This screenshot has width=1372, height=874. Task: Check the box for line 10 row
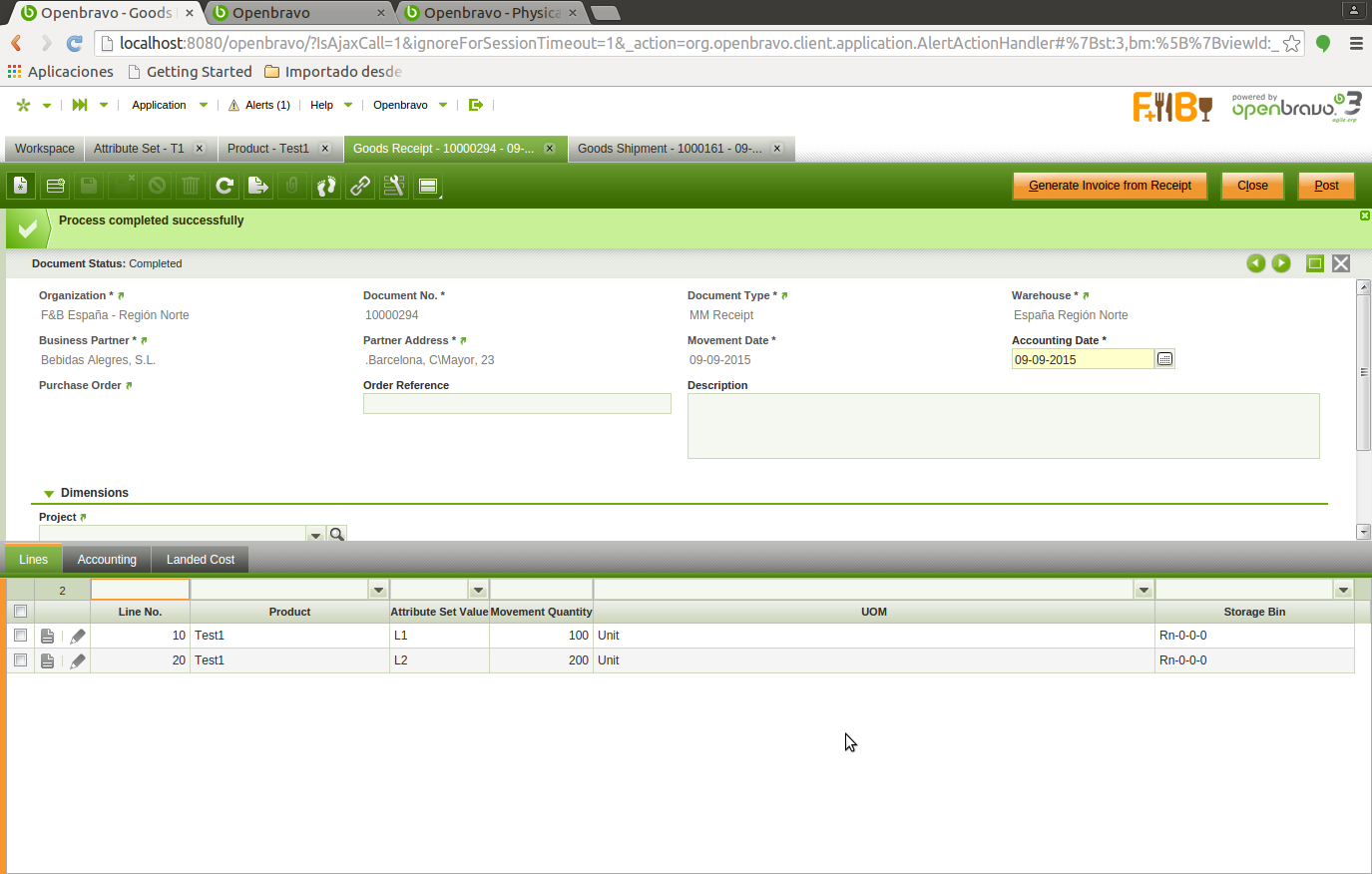click(x=20, y=636)
